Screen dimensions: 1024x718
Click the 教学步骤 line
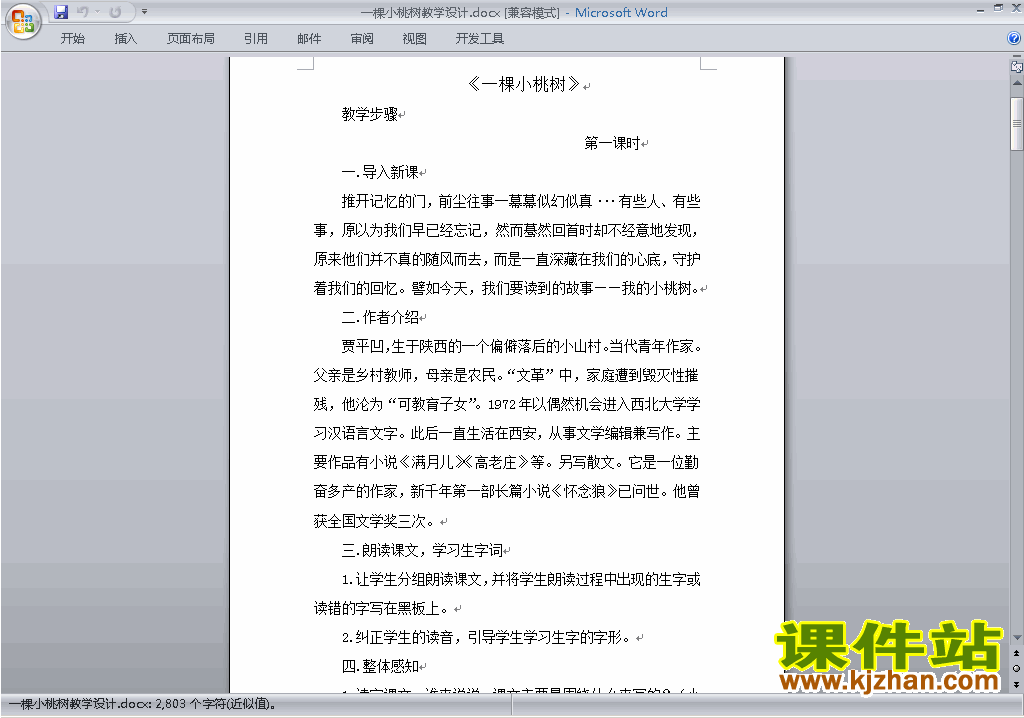(370, 114)
